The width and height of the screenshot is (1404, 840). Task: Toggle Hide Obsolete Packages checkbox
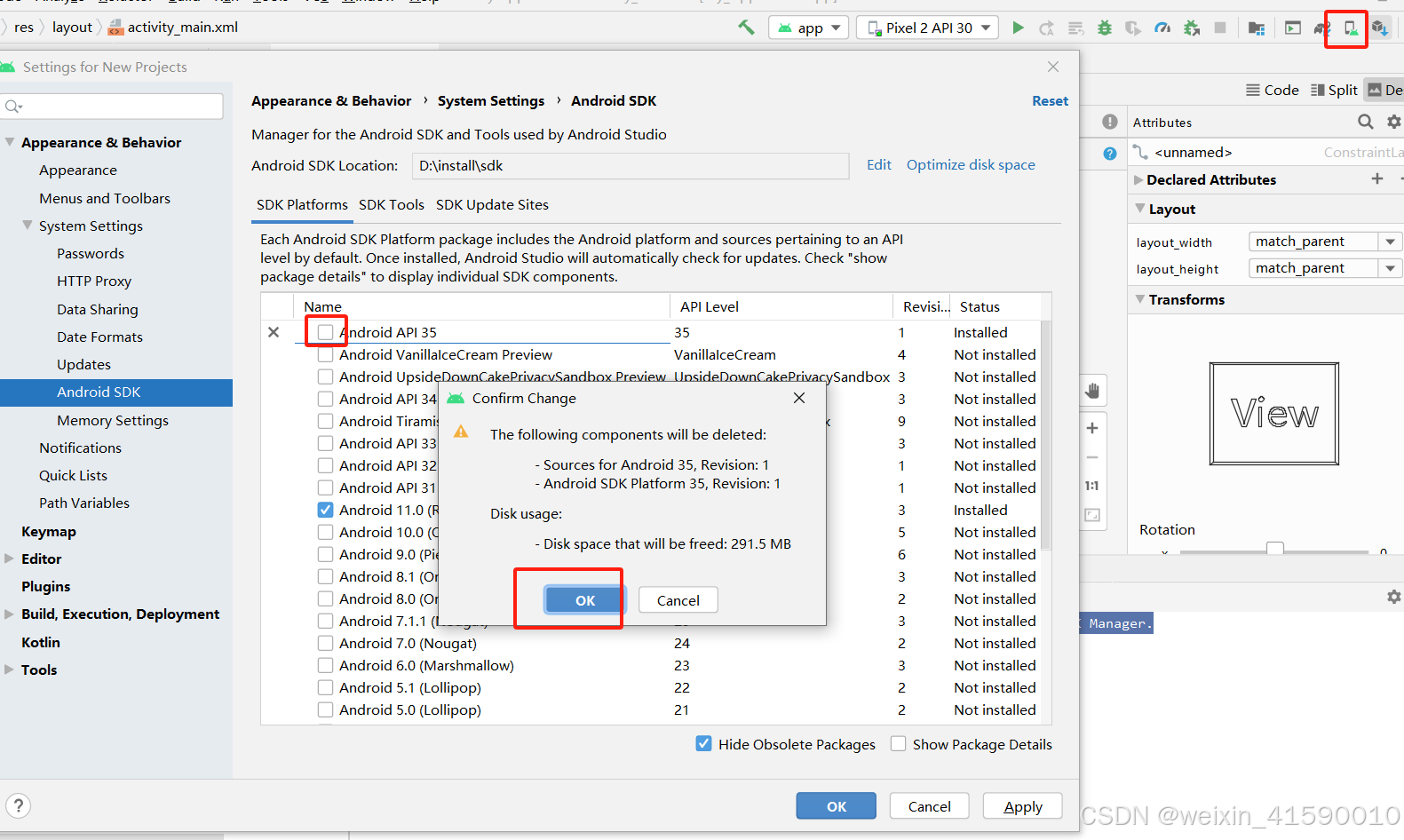(x=704, y=743)
